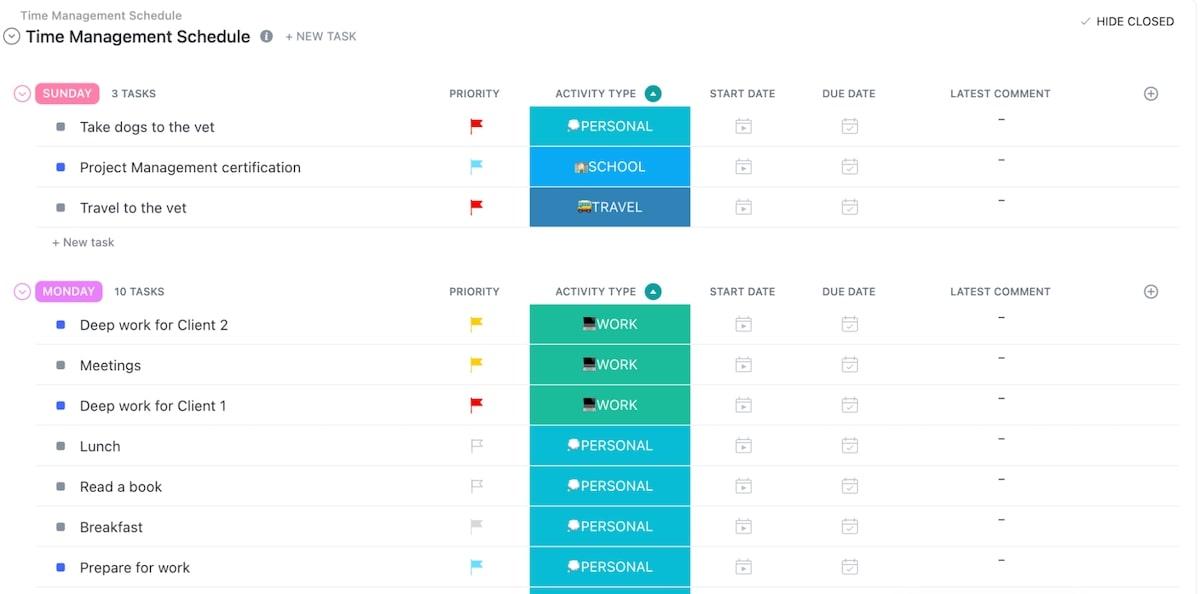1200x594 pixels.
Task: Open the start date calendar for Project Management certification
Action: 743,167
